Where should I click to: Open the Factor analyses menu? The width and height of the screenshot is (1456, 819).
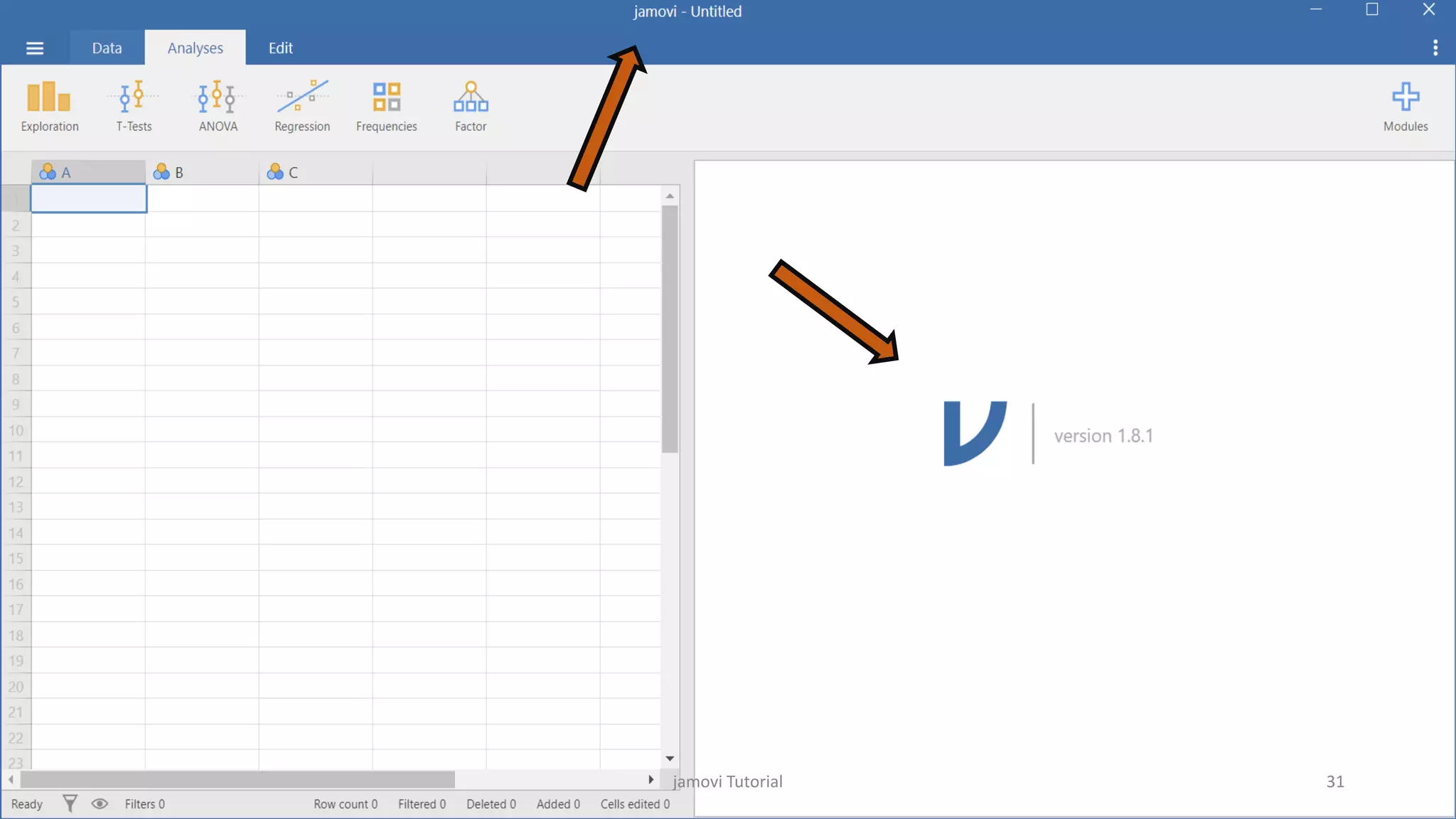click(x=471, y=105)
